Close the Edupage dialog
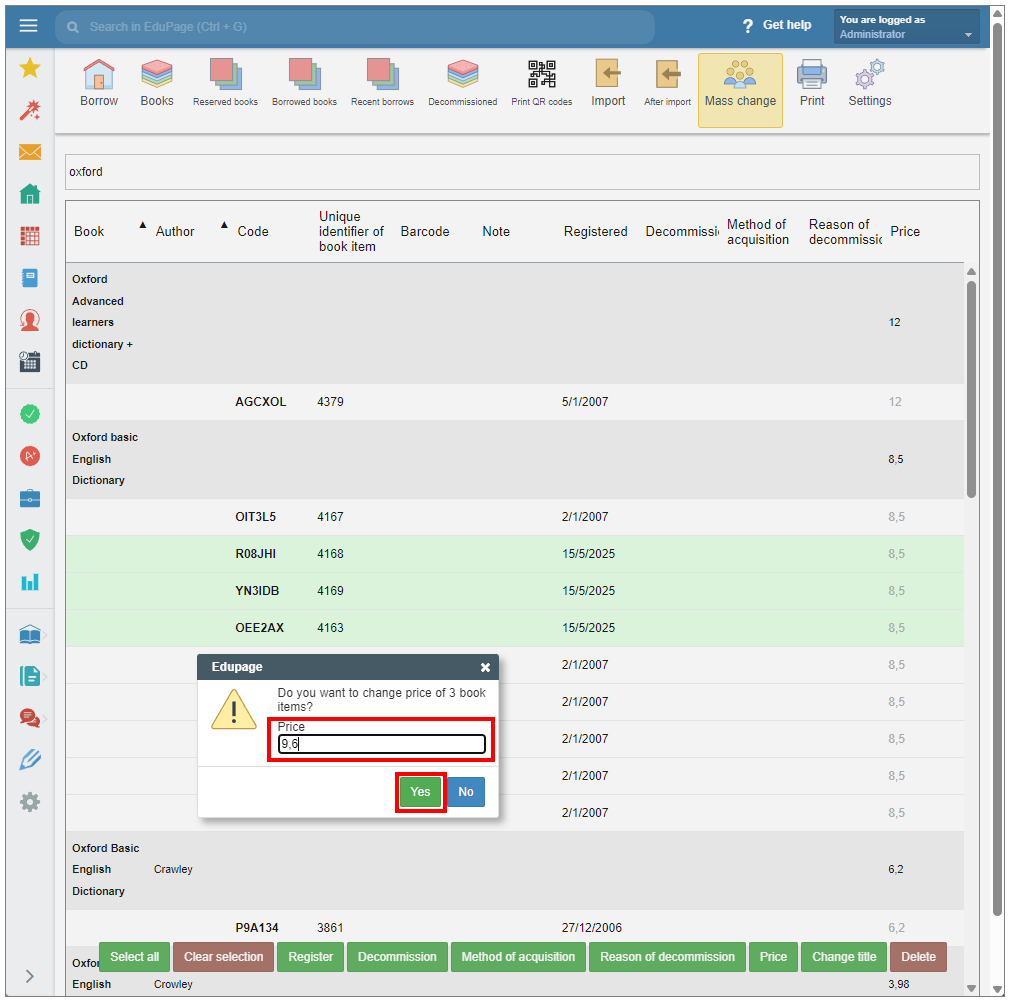 pos(485,667)
